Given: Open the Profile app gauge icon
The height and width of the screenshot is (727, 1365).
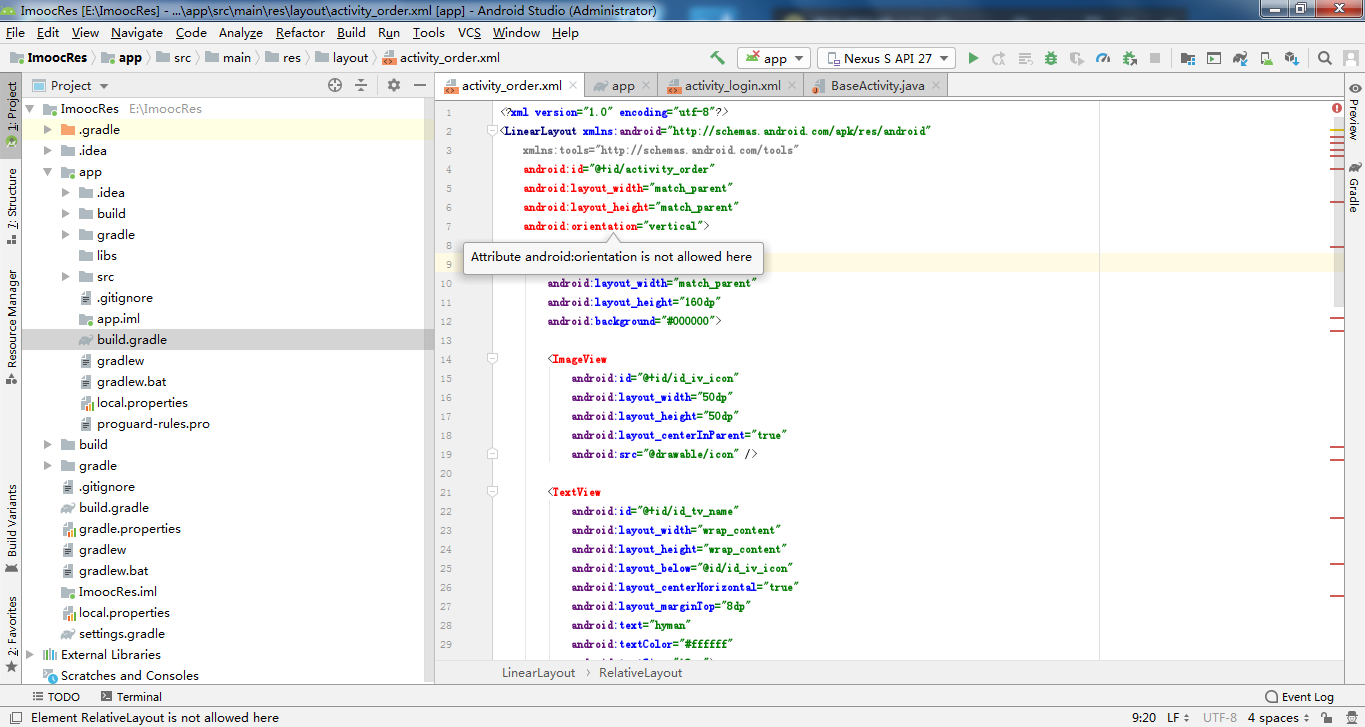Looking at the screenshot, I should [1103, 58].
